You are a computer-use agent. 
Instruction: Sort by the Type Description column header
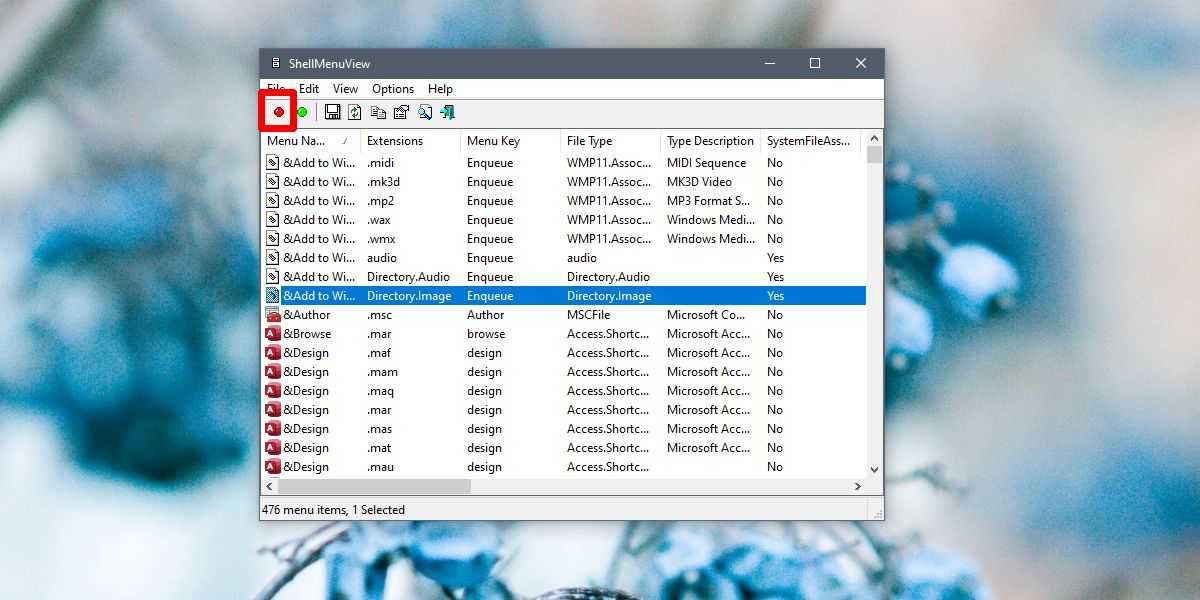click(x=710, y=141)
